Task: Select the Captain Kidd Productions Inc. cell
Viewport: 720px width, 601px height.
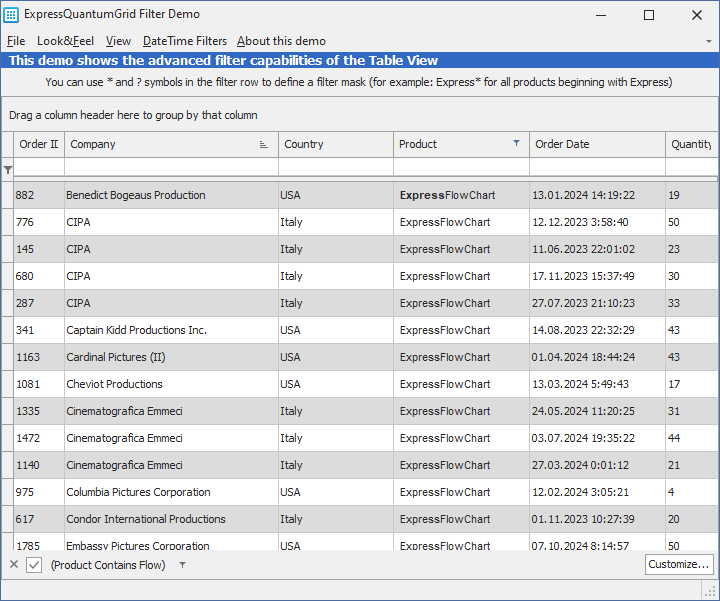Action: coord(171,330)
